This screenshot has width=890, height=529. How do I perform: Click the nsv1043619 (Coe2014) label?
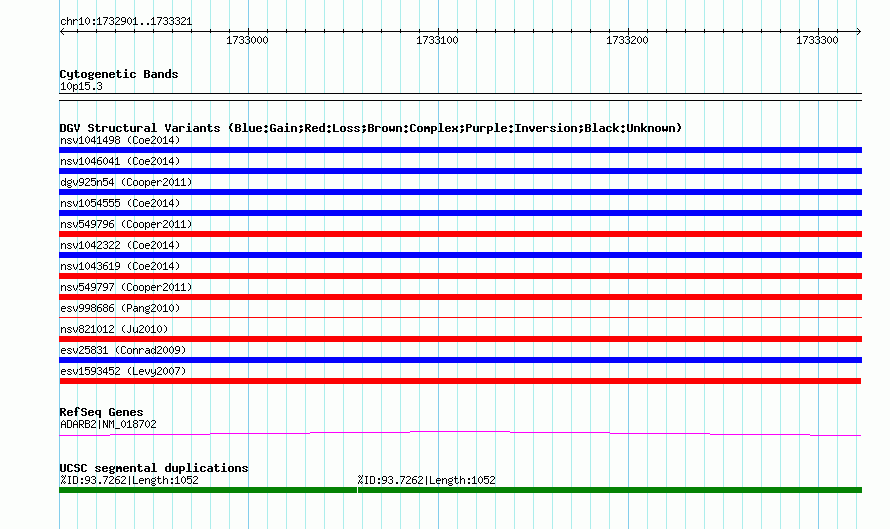pos(120,266)
